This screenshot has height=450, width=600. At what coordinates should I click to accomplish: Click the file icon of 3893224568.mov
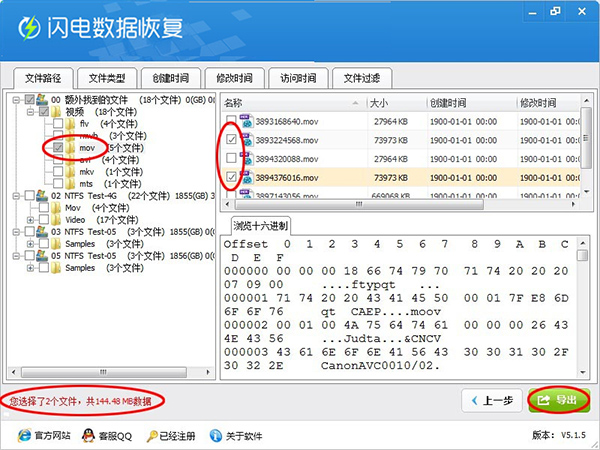point(246,140)
